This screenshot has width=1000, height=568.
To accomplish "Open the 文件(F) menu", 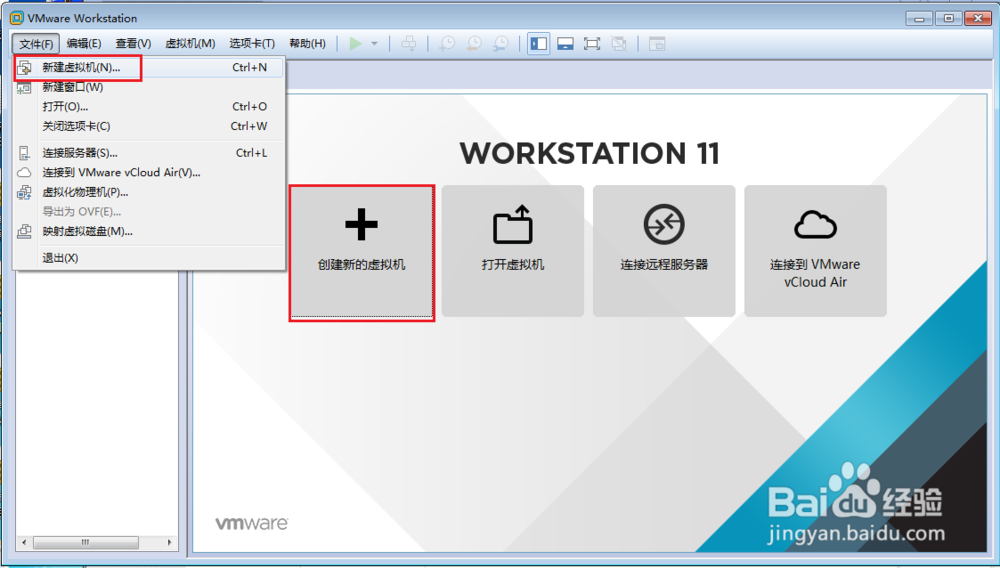I will pyautogui.click(x=36, y=43).
